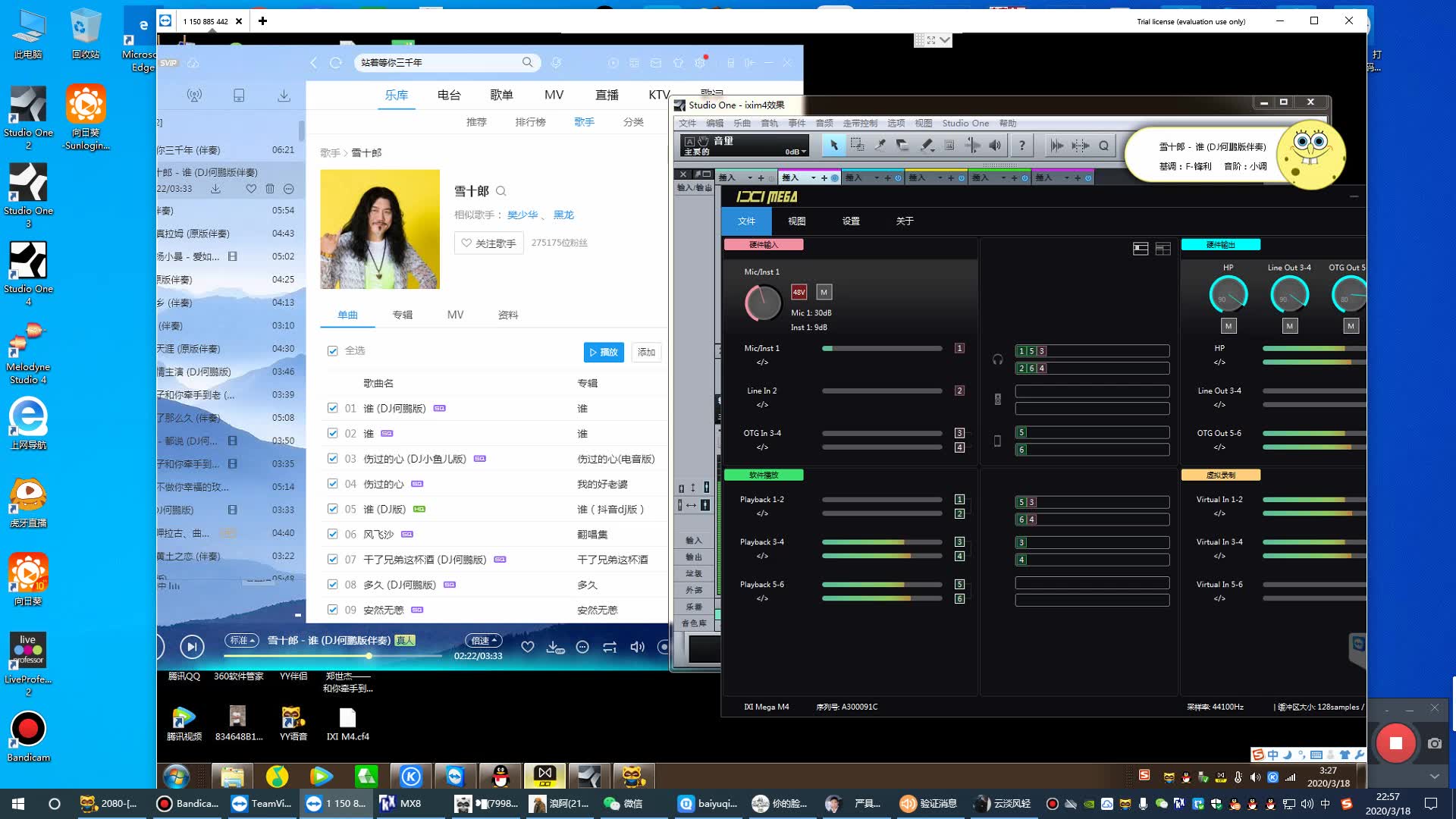
Task: Open the 文件 (File) menu in IXI Mega
Action: click(x=745, y=221)
